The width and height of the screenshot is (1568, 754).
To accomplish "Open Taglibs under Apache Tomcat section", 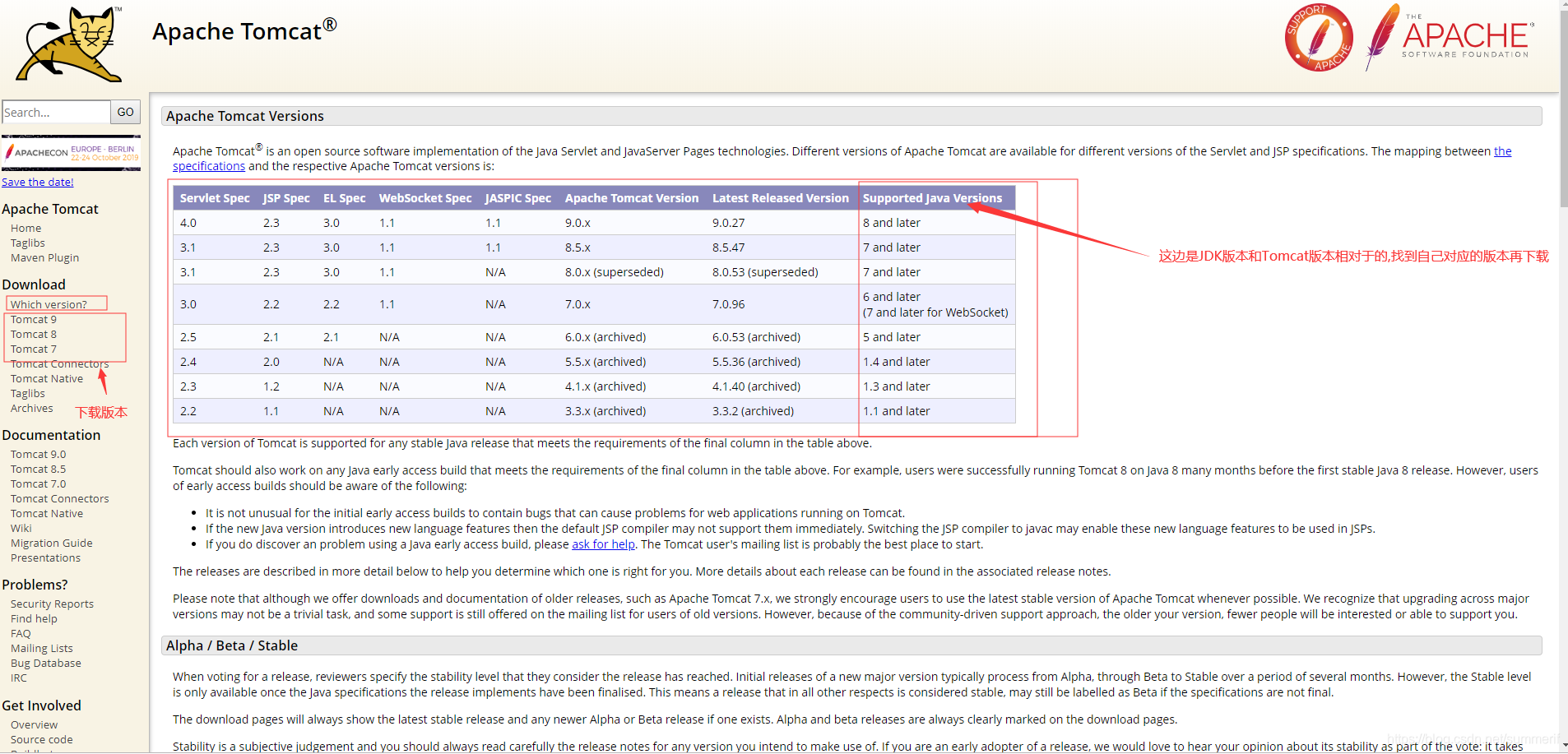I will 28,243.
